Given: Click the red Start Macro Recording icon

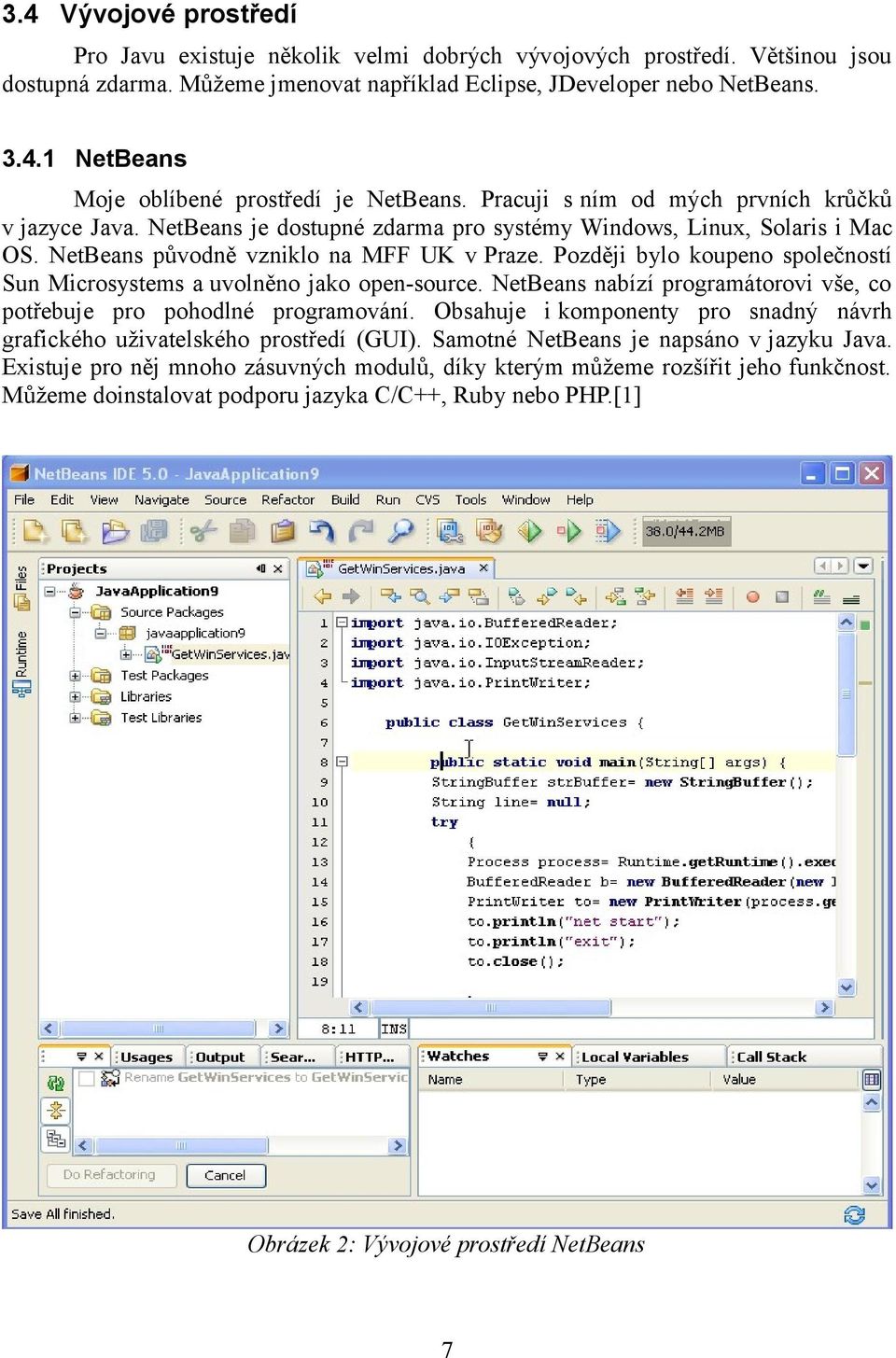Looking at the screenshot, I should click(752, 596).
